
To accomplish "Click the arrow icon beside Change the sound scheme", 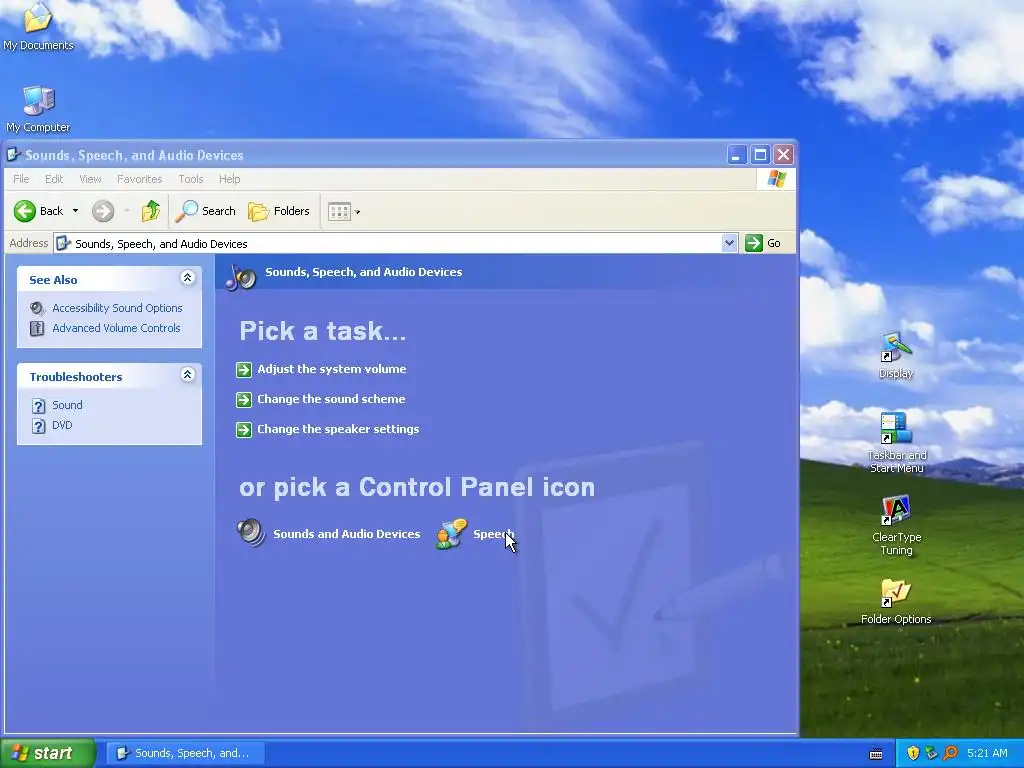I will [x=244, y=400].
